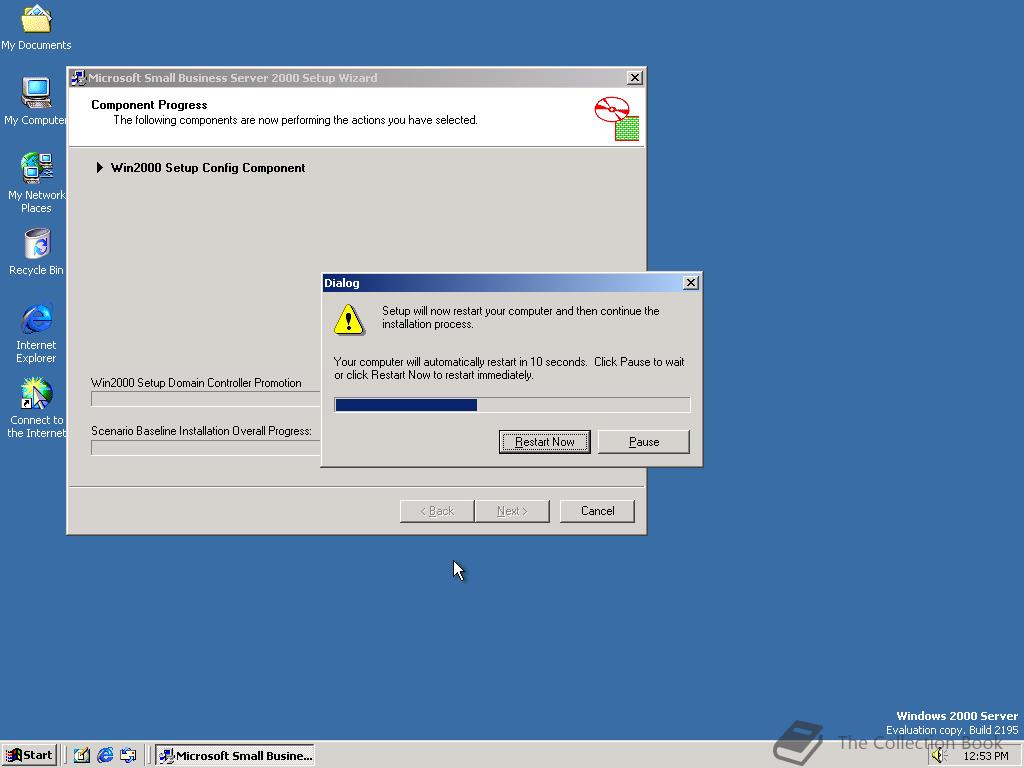
Task: Click the Overall Progress bar
Action: 206,447
